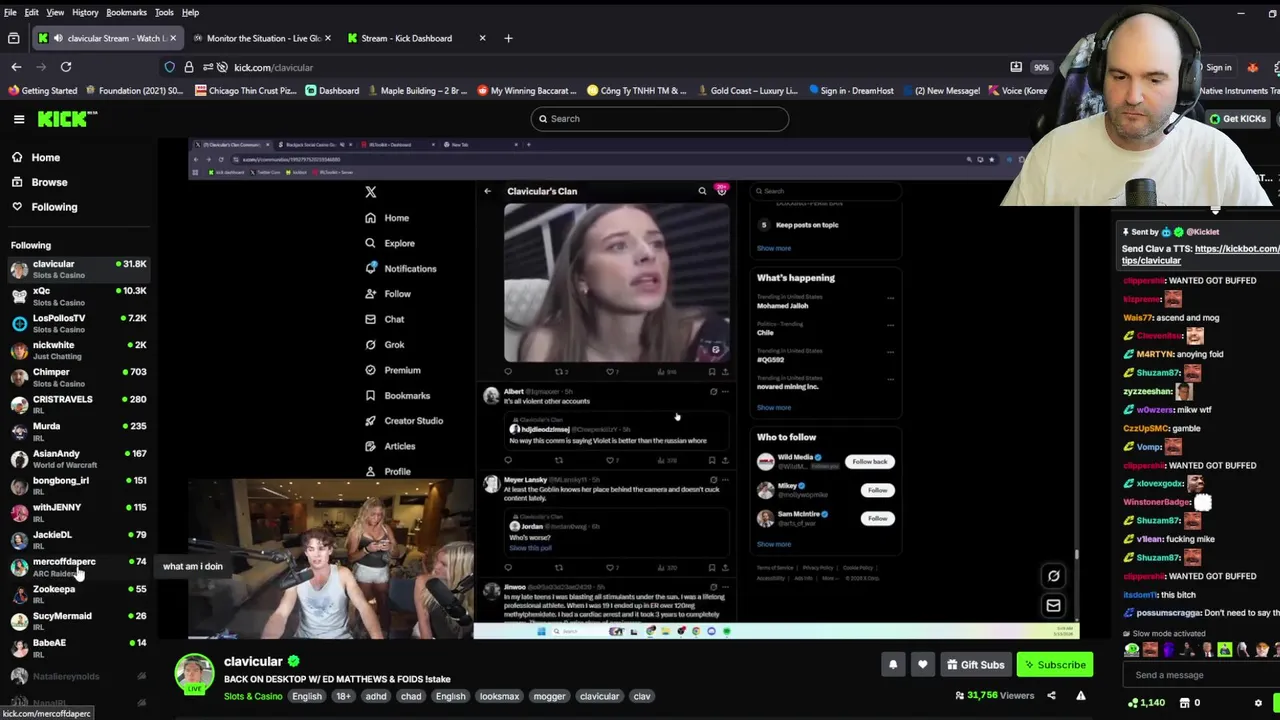
Task: Open AsianAndy channel in Following list
Action: (78, 458)
